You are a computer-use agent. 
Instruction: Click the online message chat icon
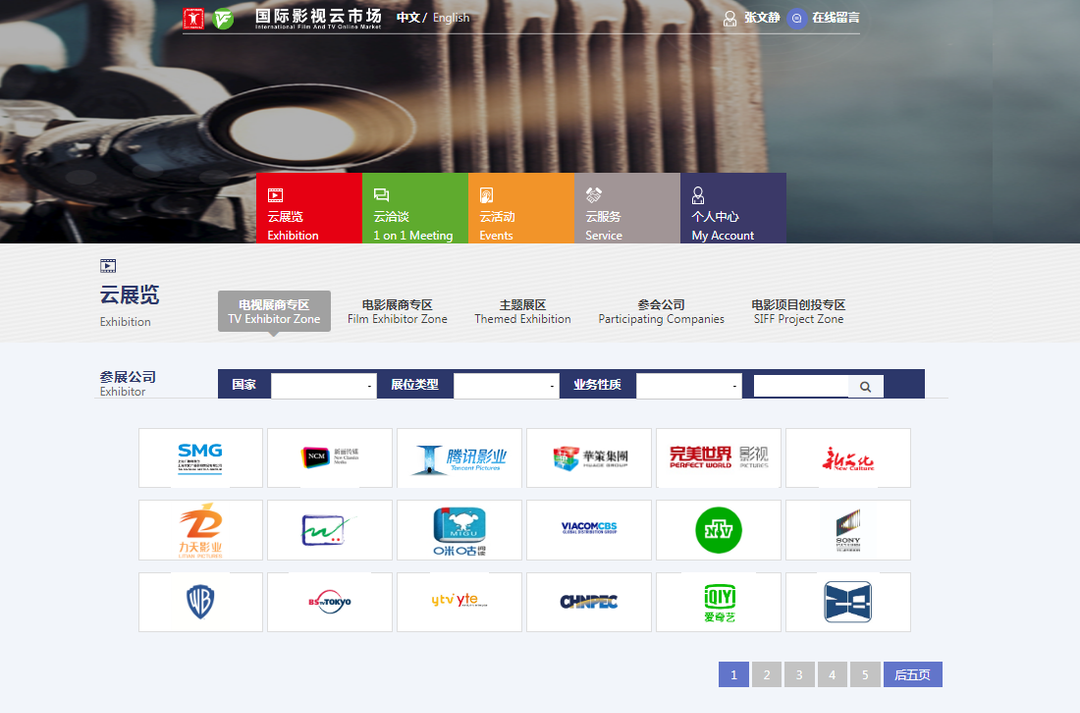797,18
